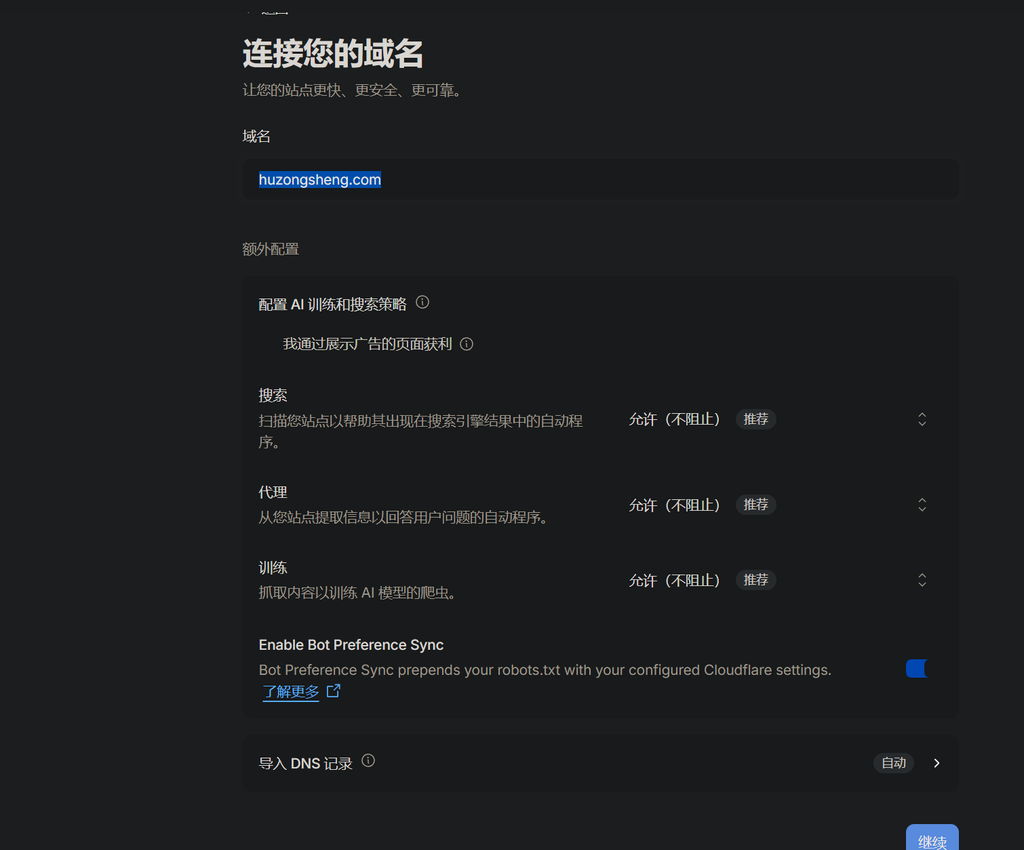The width and height of the screenshot is (1024, 850).
Task: Click the huzongsheng.com domain input field
Action: click(600, 180)
